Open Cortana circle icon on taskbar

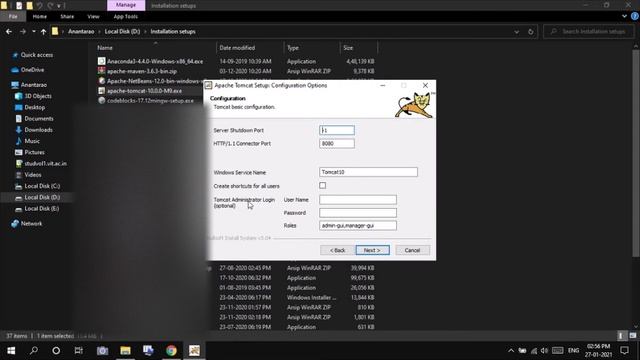pyautogui.click(x=56, y=351)
